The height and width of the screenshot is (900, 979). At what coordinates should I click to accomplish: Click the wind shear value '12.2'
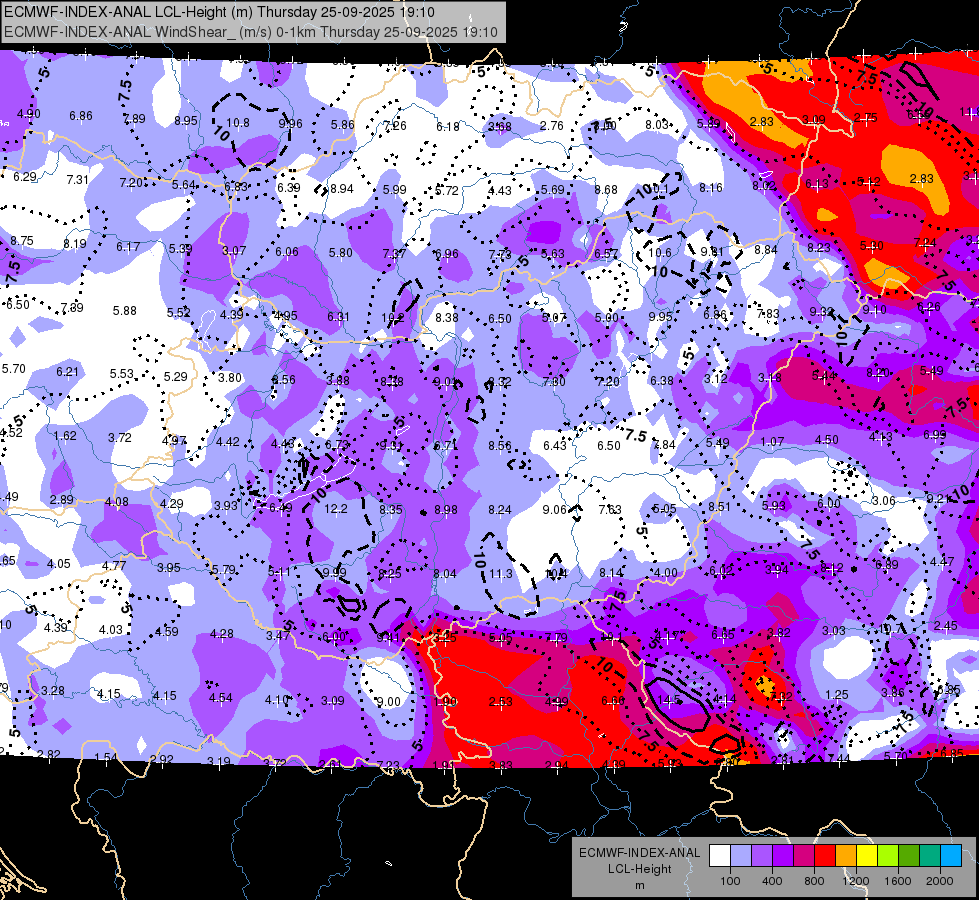(335, 509)
